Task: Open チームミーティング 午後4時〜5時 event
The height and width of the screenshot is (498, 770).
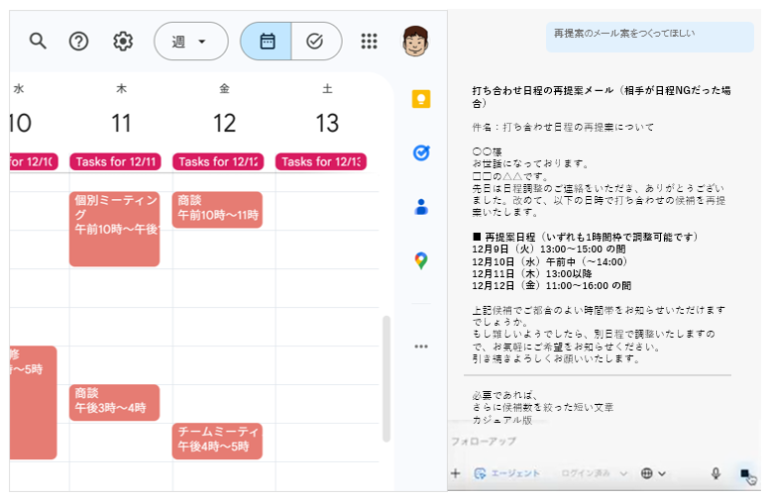Action: [x=217, y=441]
